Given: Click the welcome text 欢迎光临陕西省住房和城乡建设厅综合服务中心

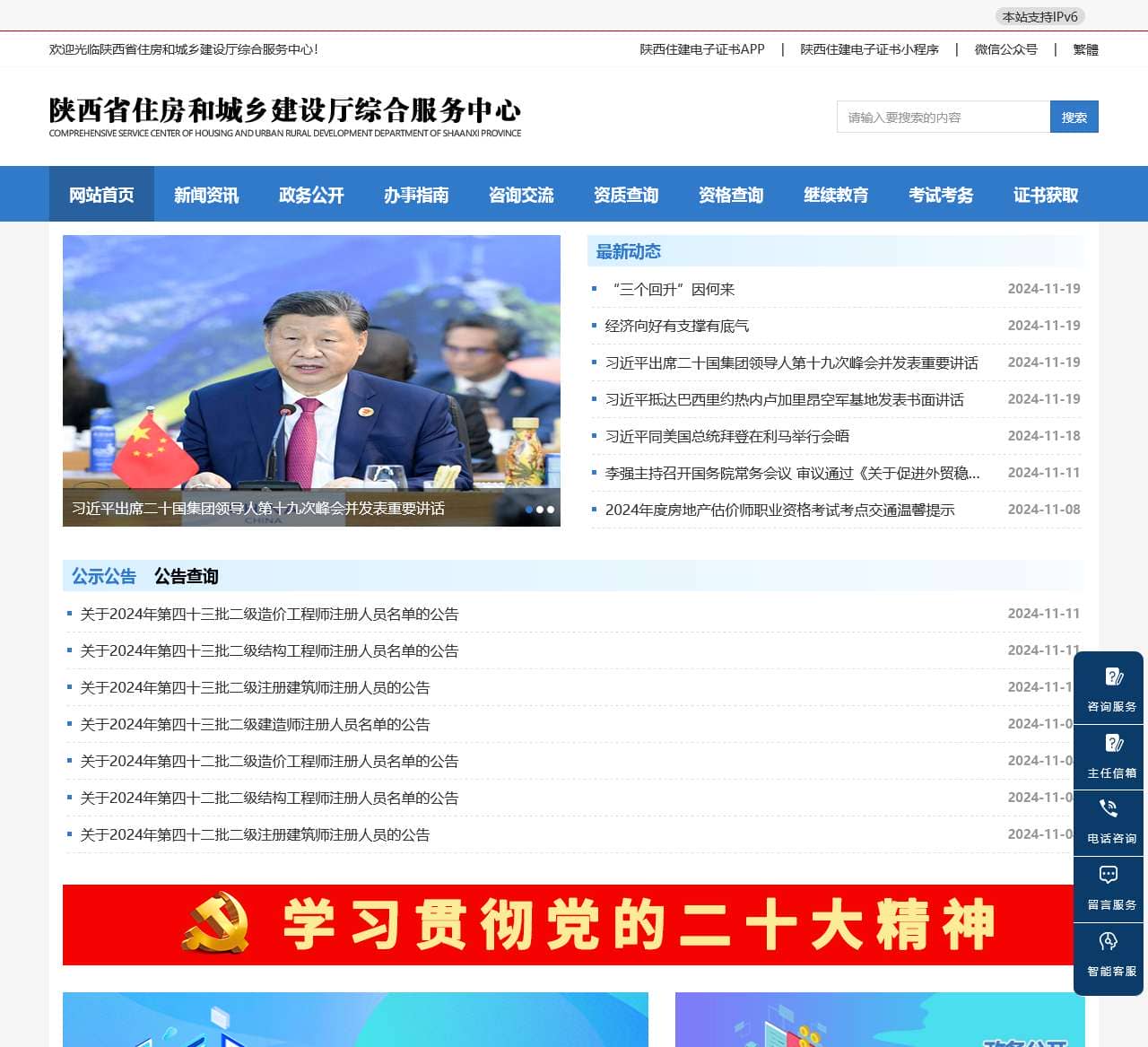Looking at the screenshot, I should point(184,49).
